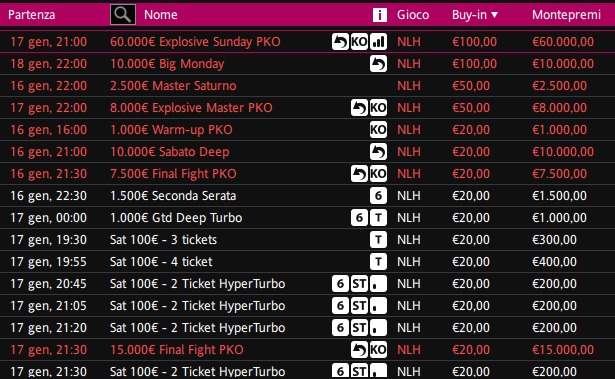This screenshot has height=379, width=615.
Task: Click re-entry icon on Explosive Sunday PKO row
Action: pos(340,42)
